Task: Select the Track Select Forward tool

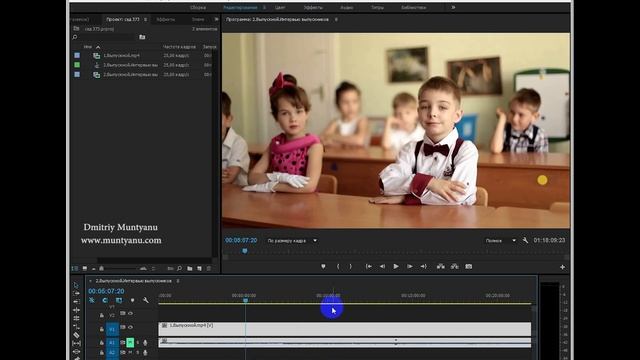Action: click(76, 293)
